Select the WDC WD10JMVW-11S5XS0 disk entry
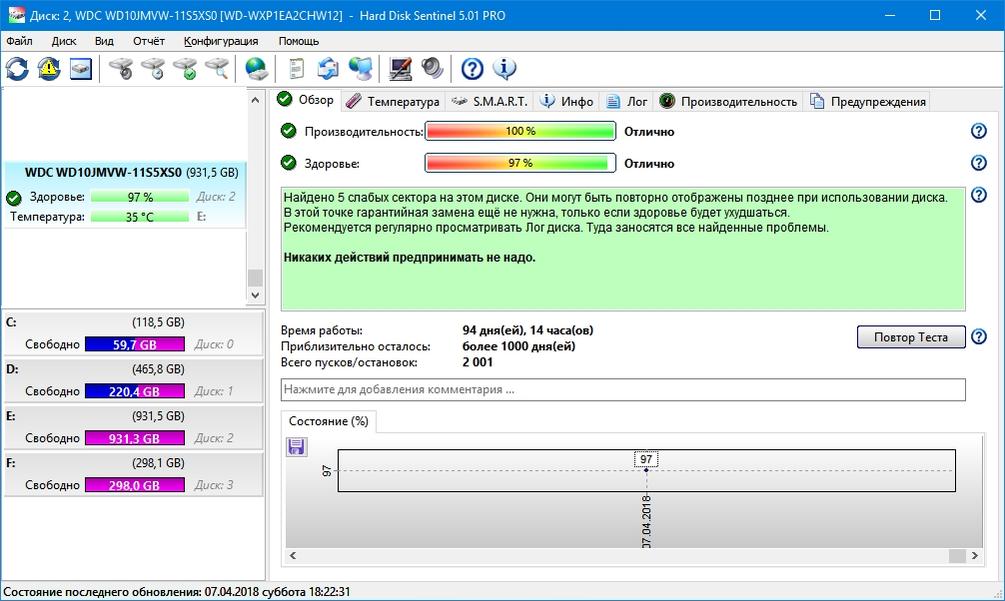1005x601 pixels. (124, 194)
